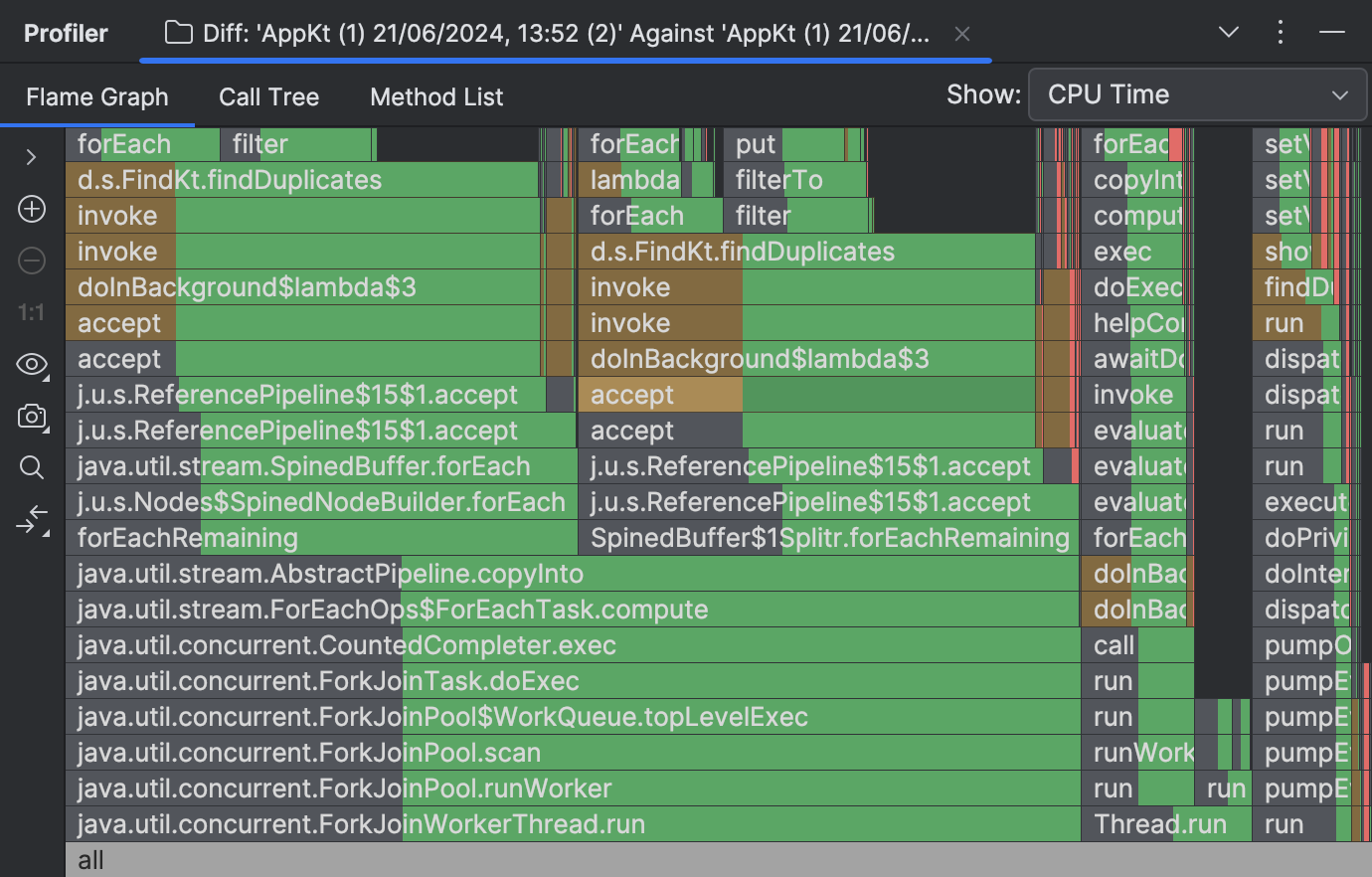The width and height of the screenshot is (1372, 877).
Task: Open search with the magnifier icon
Action: coord(31,466)
